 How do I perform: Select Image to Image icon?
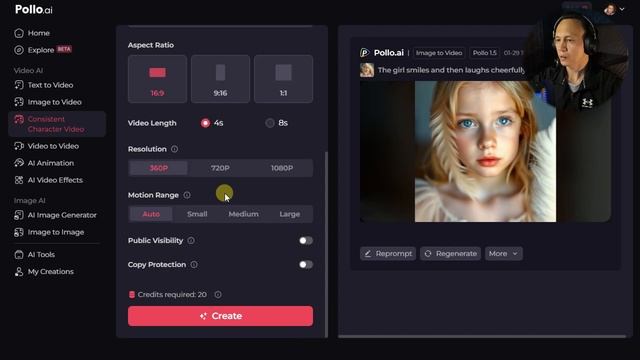click(19, 232)
